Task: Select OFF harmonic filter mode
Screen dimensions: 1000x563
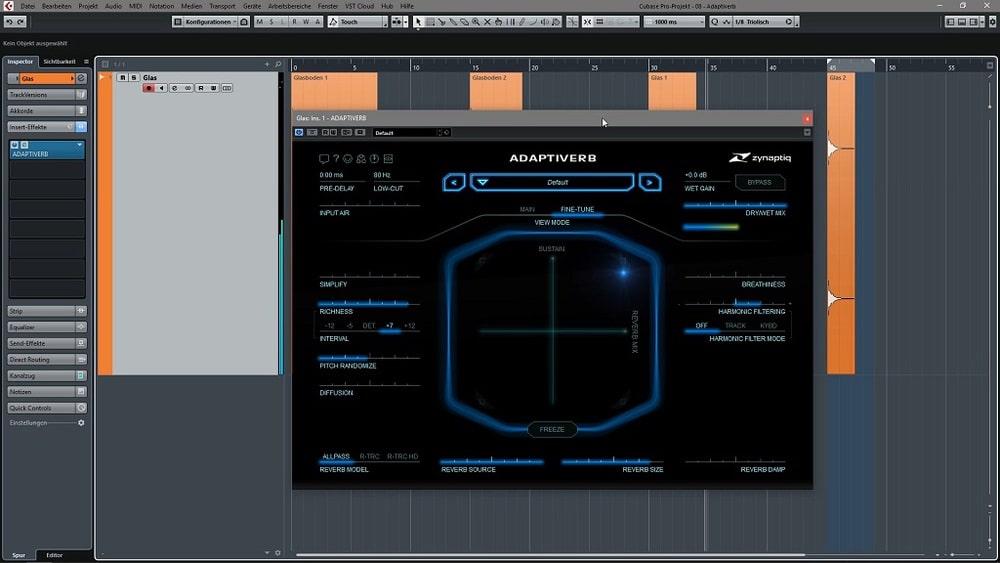Action: (x=702, y=326)
